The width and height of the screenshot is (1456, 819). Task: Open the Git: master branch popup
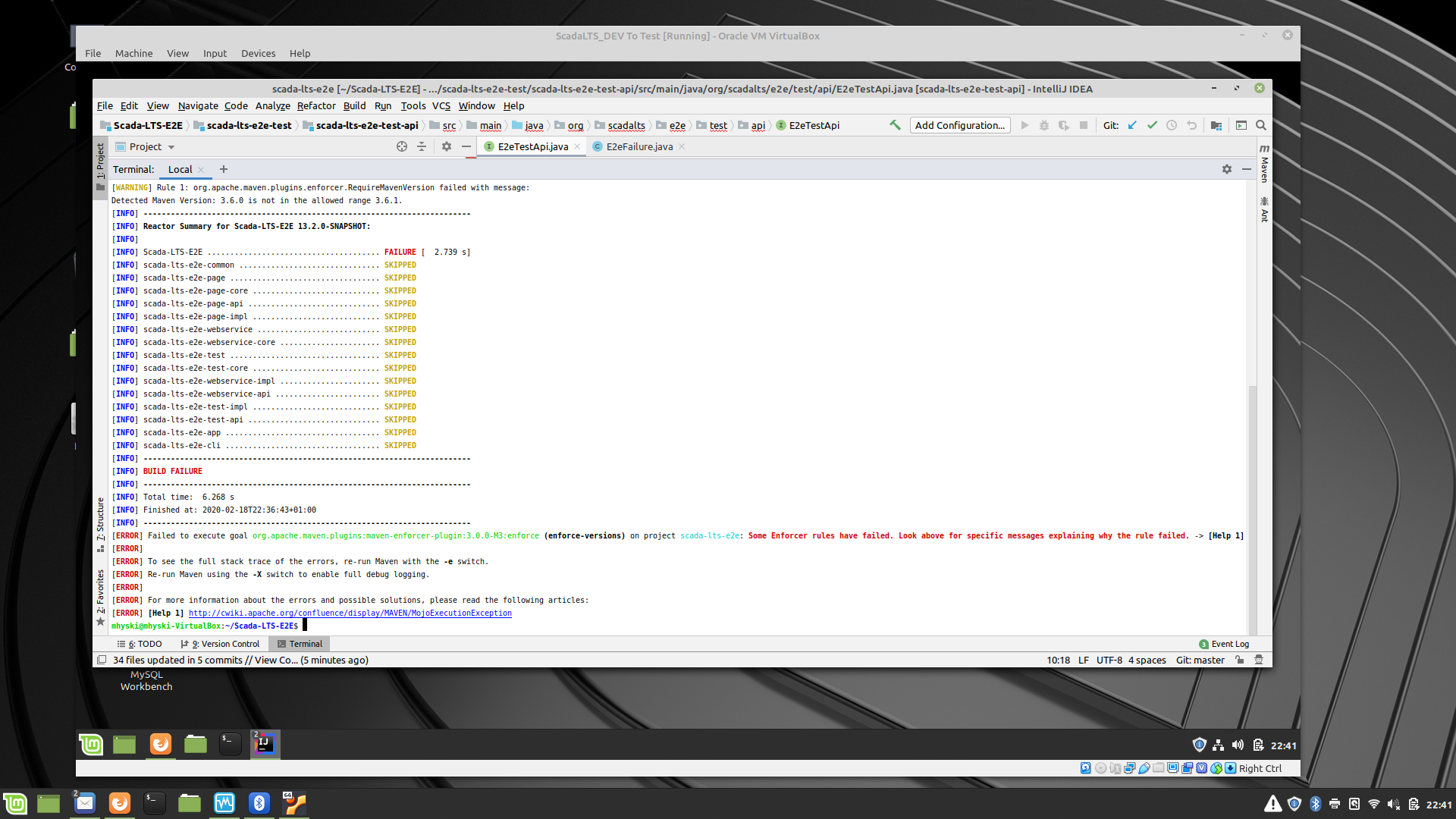tap(1200, 660)
